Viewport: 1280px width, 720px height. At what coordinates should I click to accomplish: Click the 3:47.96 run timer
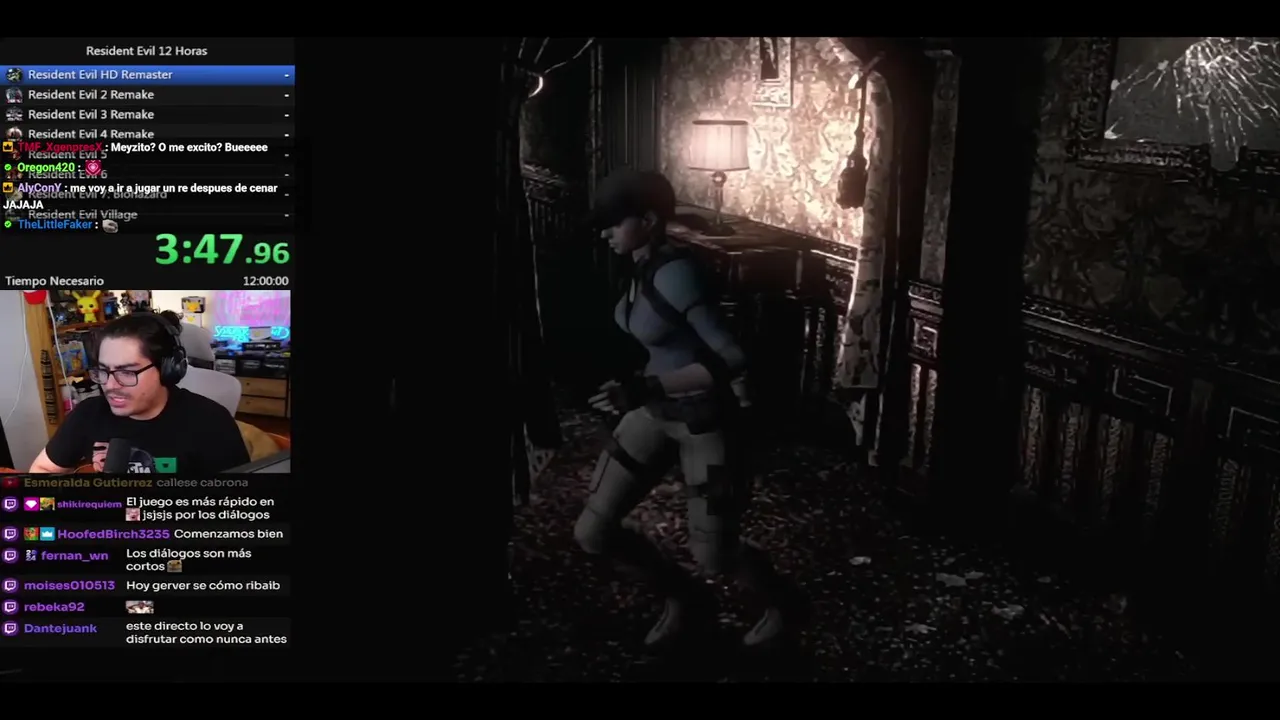[x=222, y=250]
